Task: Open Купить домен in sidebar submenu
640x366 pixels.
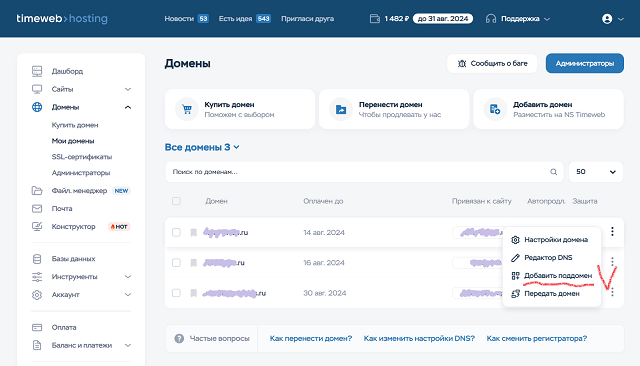Action: click(x=75, y=125)
